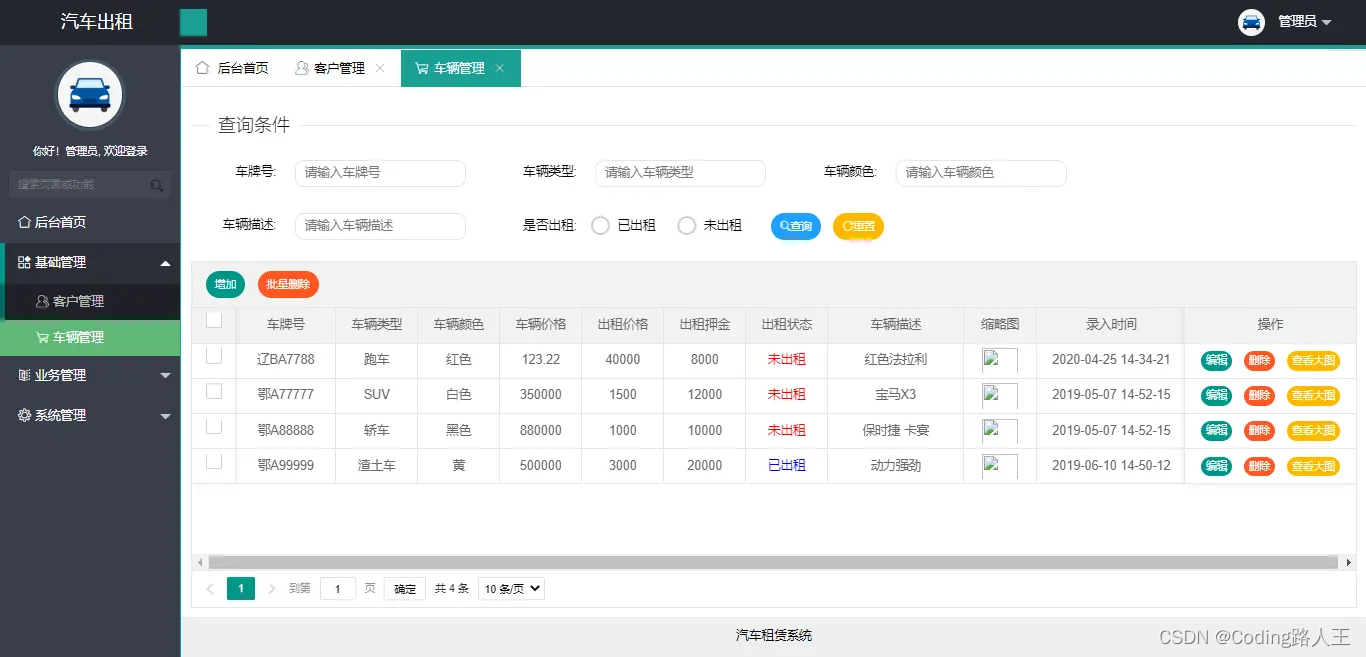Click page 1 in pagination
The image size is (1366, 657).
click(241, 589)
